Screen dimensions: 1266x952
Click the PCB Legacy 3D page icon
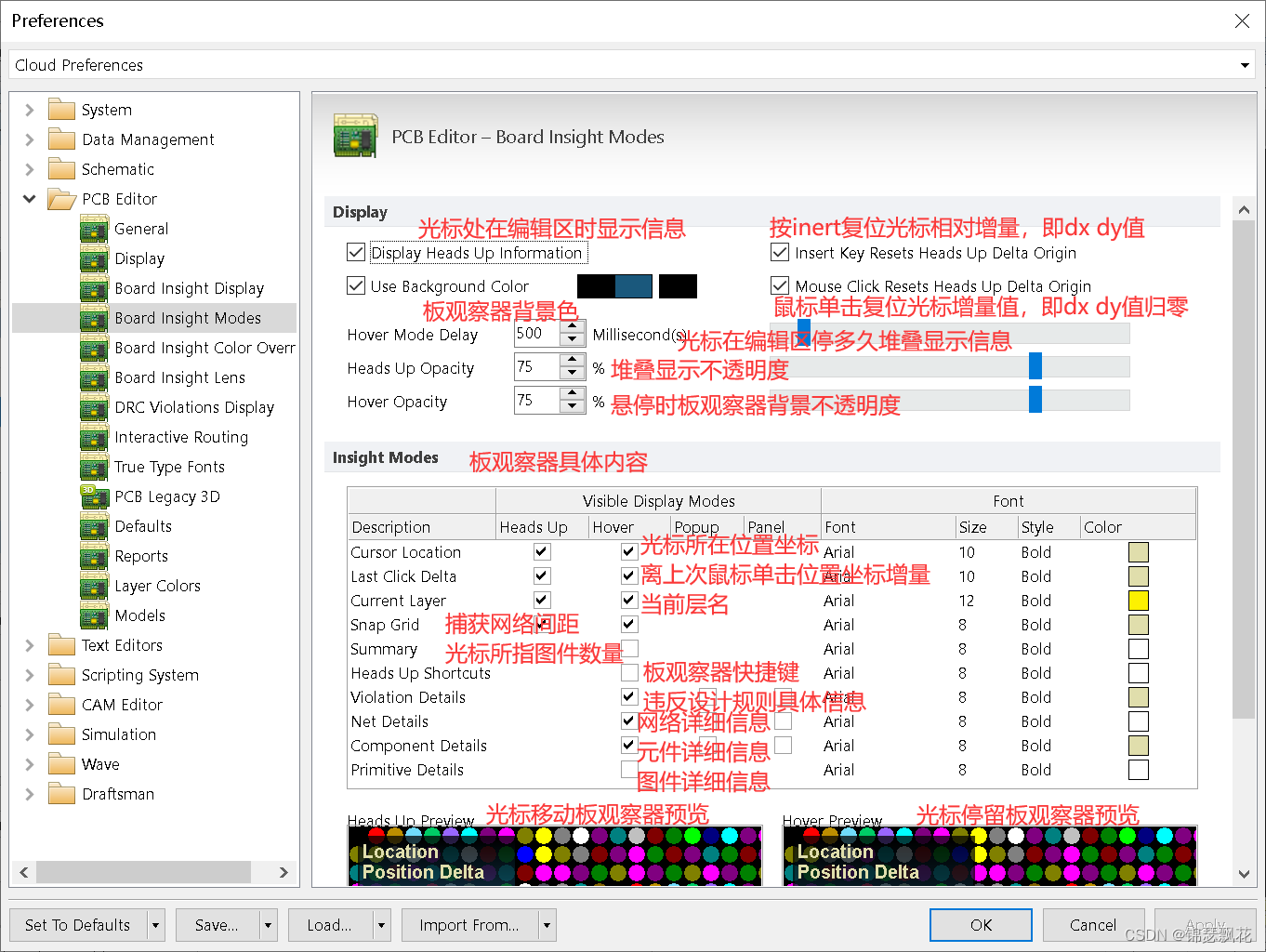click(94, 496)
